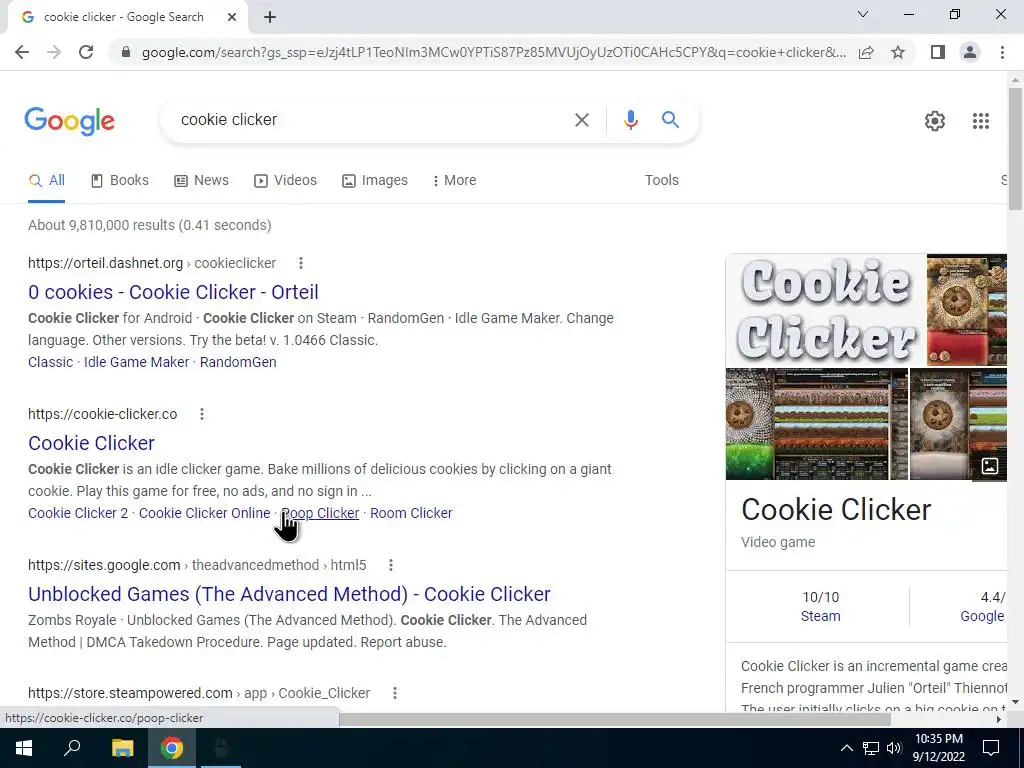Open the Chrome three-dot menu
This screenshot has height=768, width=1024.
pos(1002,52)
